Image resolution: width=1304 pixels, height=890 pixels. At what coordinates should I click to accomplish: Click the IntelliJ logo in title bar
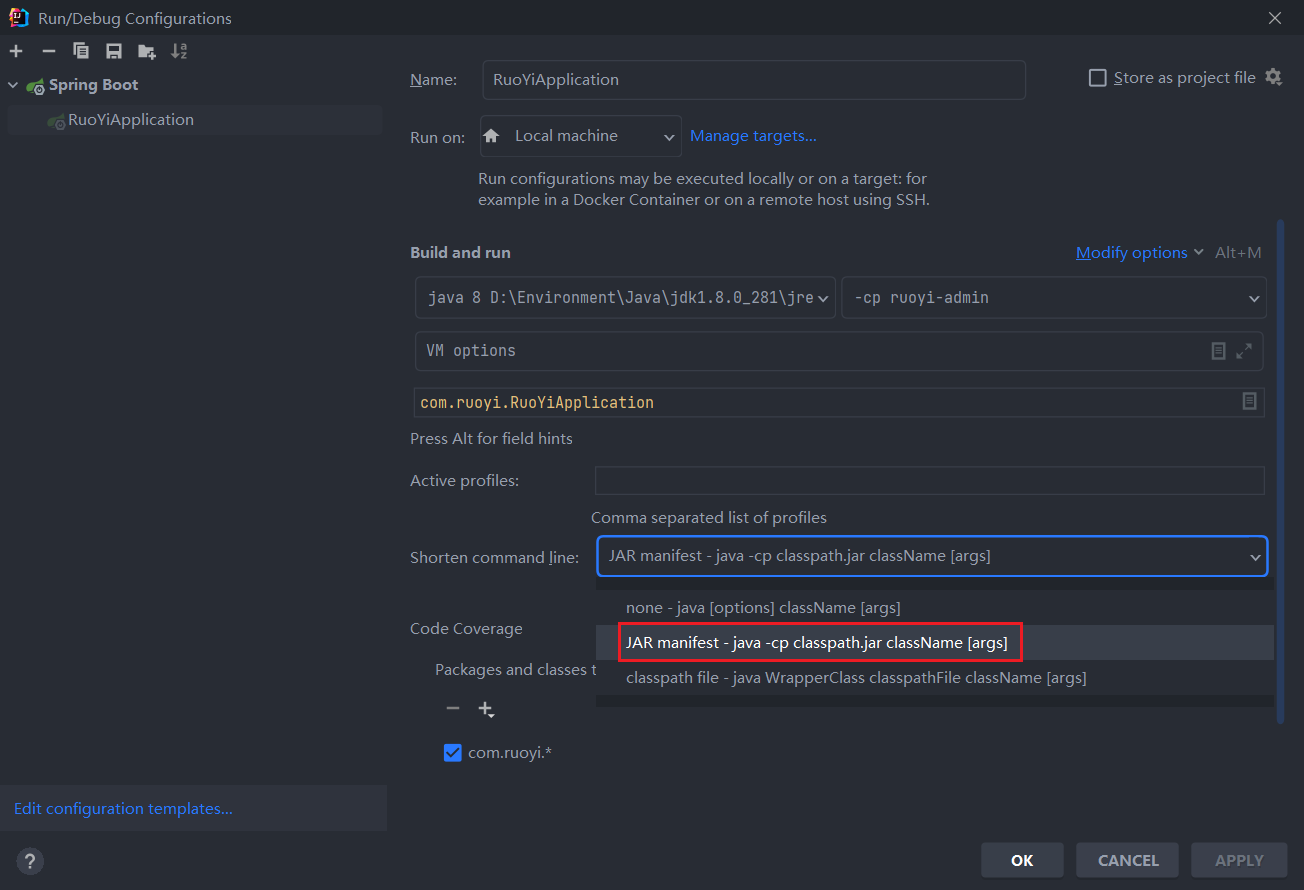click(18, 17)
